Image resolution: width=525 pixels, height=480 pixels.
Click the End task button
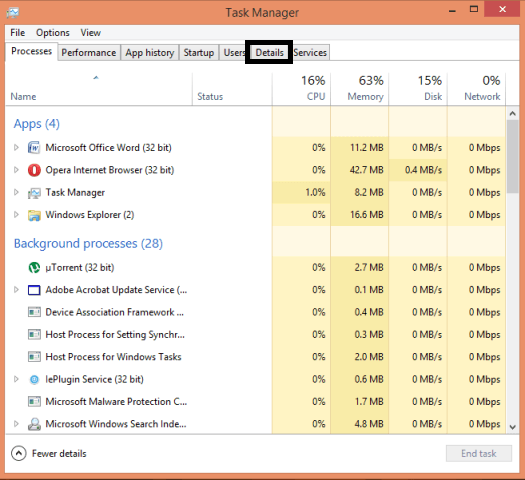click(478, 454)
